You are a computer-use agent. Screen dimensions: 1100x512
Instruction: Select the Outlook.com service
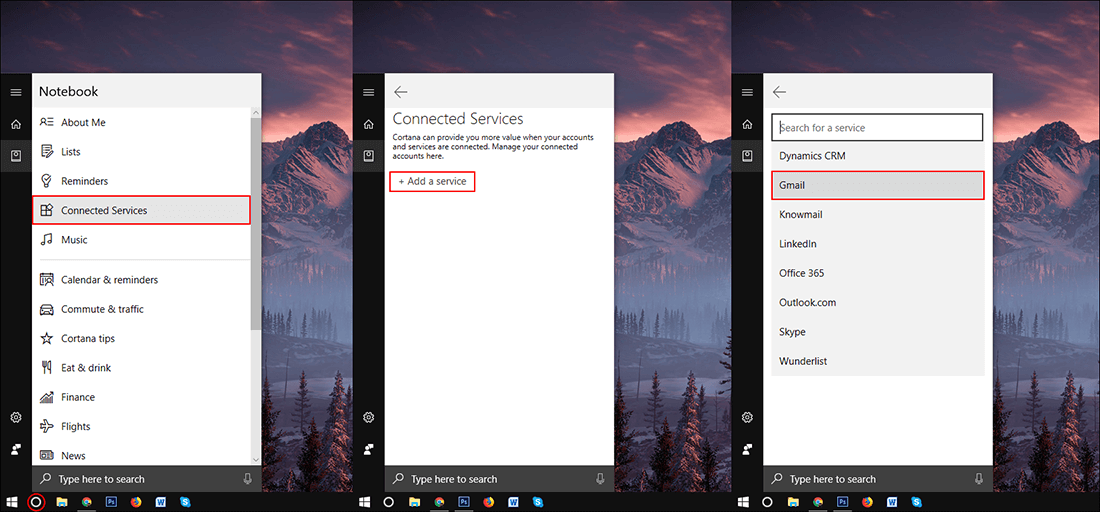pyautogui.click(x=878, y=303)
